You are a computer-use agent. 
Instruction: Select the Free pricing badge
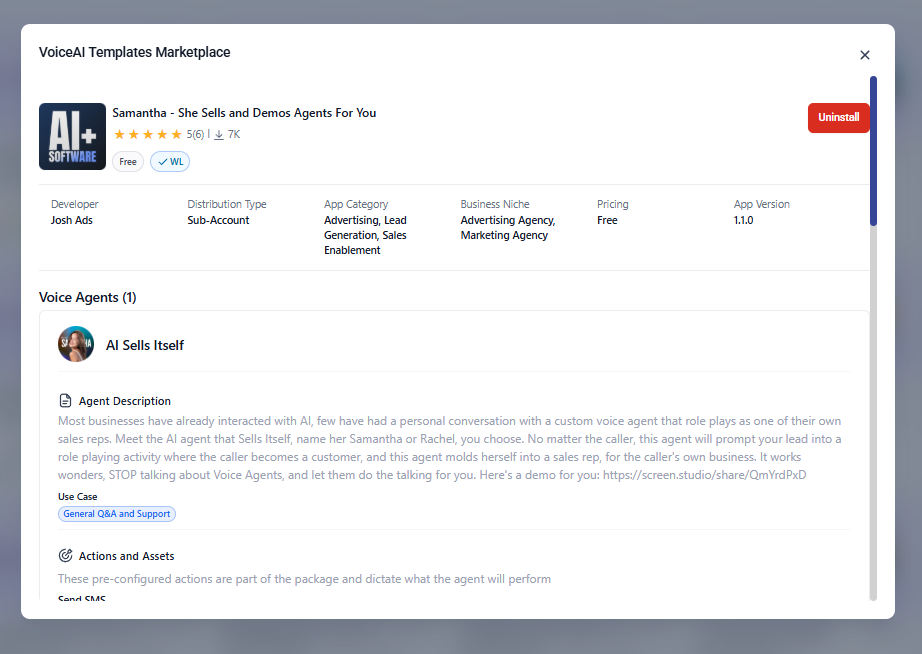128,162
